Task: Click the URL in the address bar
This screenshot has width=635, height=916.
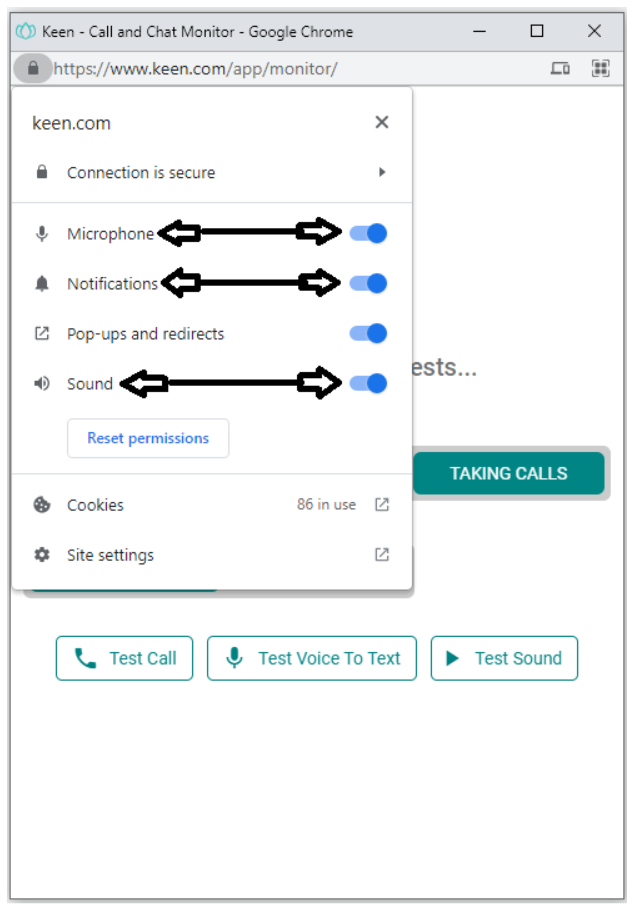Action: pos(195,69)
